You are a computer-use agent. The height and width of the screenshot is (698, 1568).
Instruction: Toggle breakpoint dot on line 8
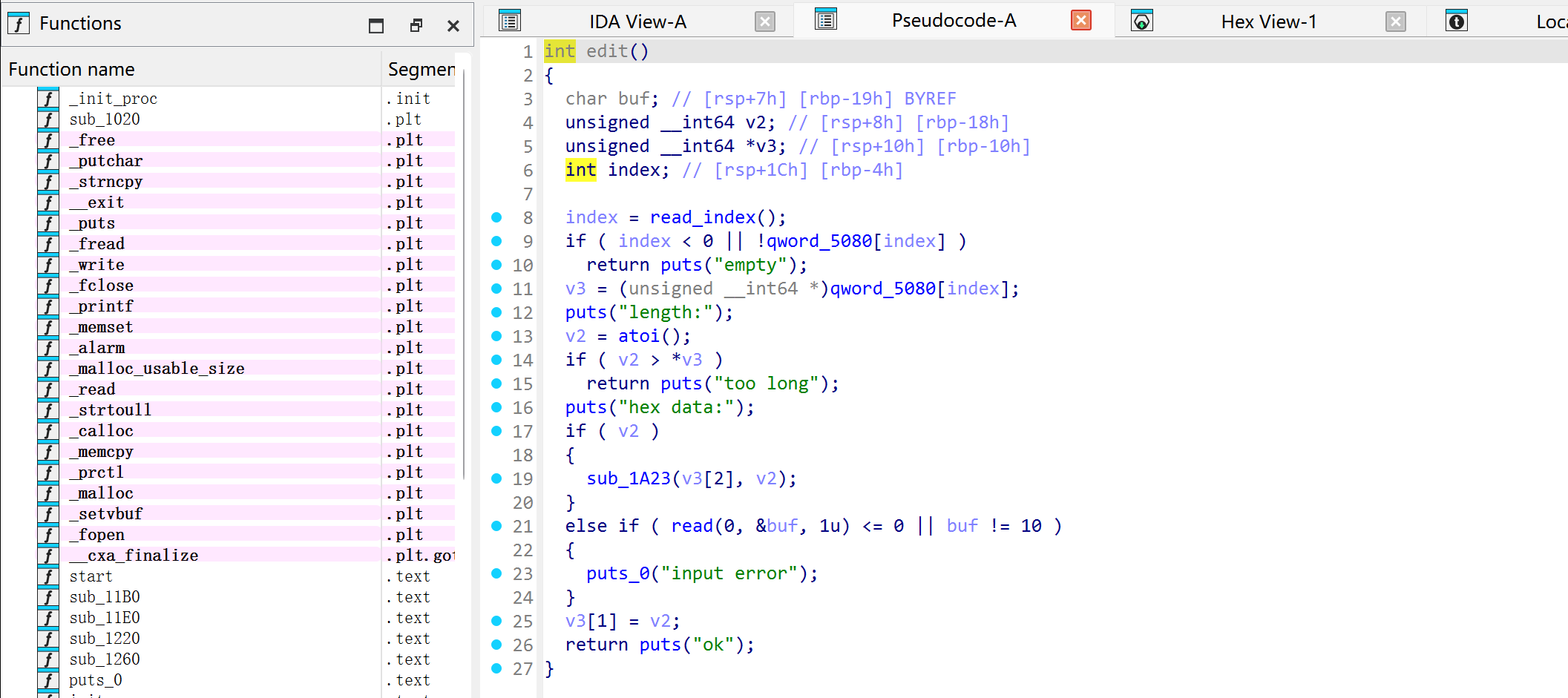(x=496, y=217)
